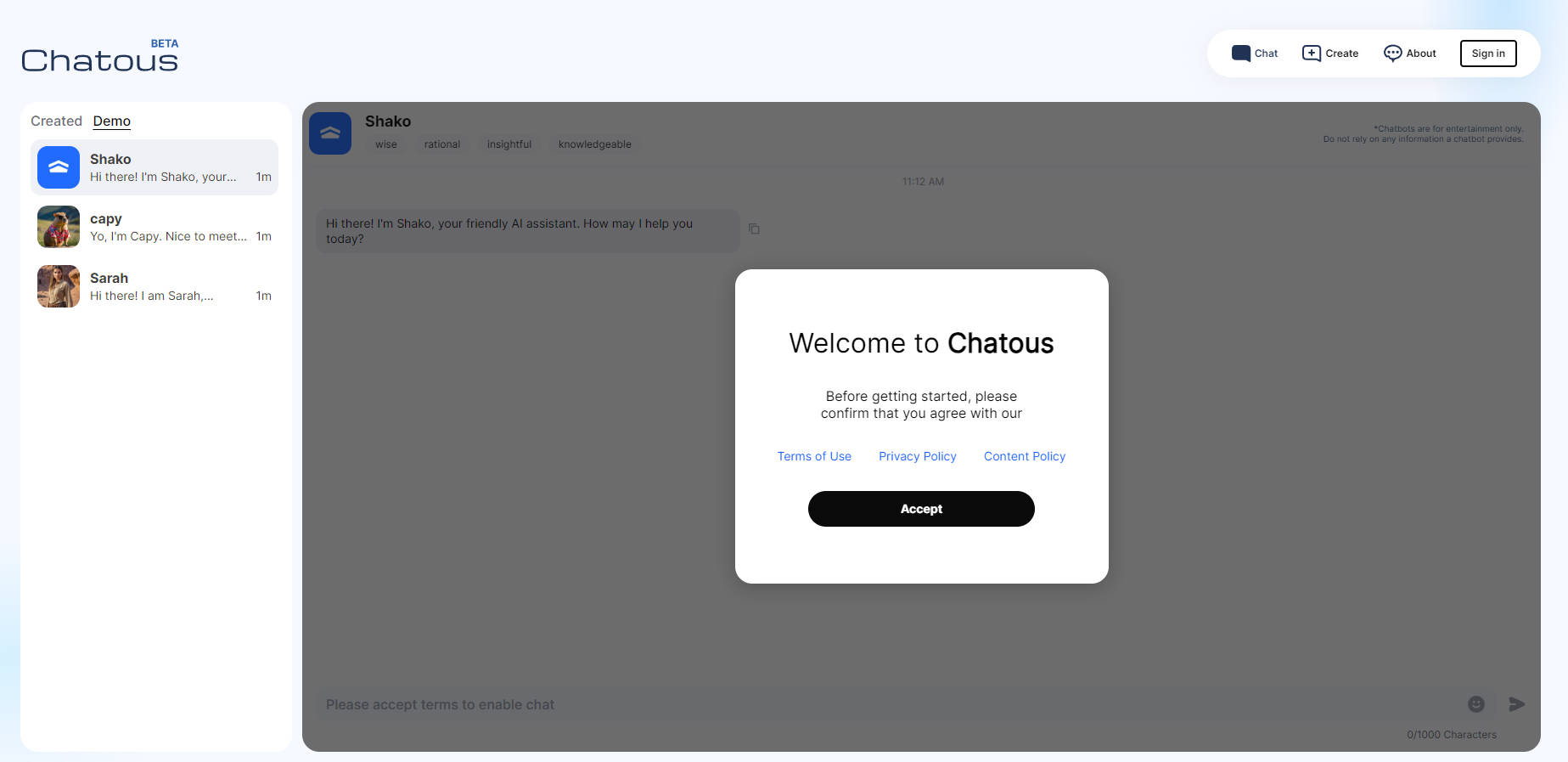The image size is (1568, 762).
Task: Click the Shako chat preview text
Action: click(163, 177)
